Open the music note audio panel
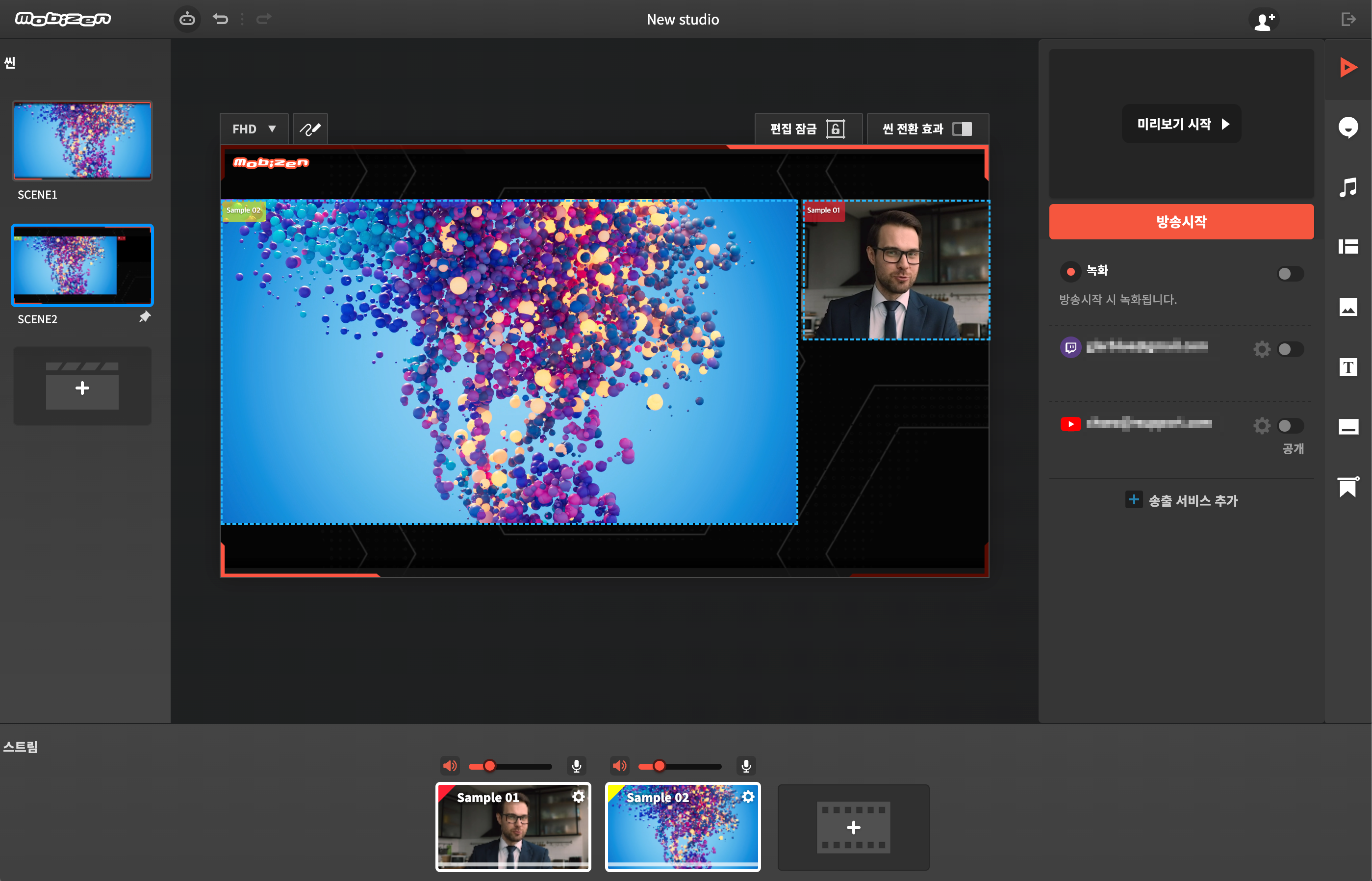The height and width of the screenshot is (881, 1372). pyautogui.click(x=1348, y=187)
